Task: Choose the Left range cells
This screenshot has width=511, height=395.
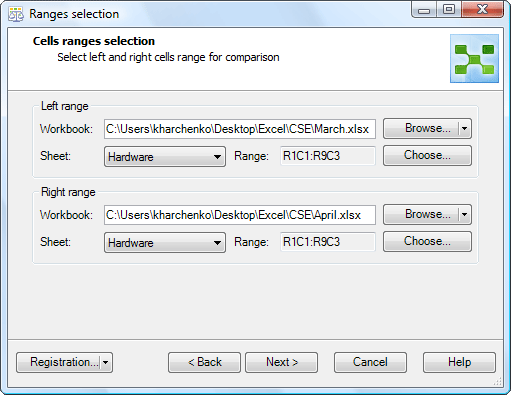Action: pyautogui.click(x=427, y=155)
